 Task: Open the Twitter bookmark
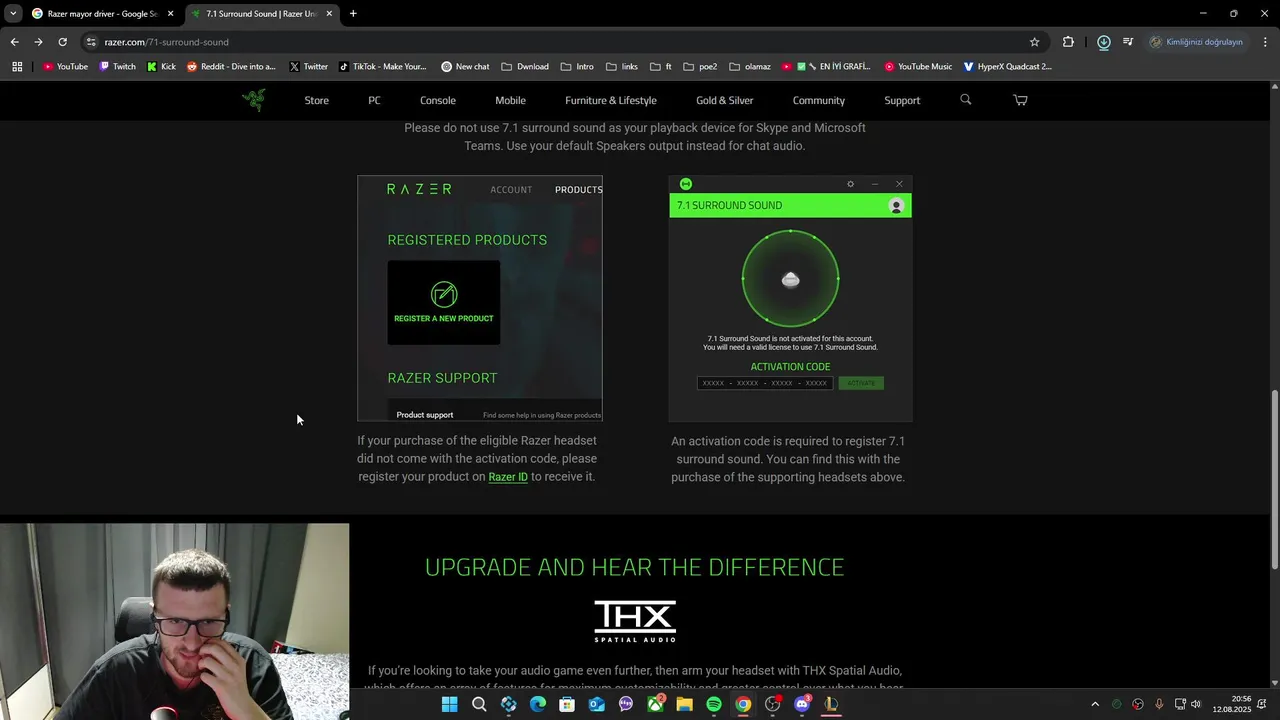[308, 67]
